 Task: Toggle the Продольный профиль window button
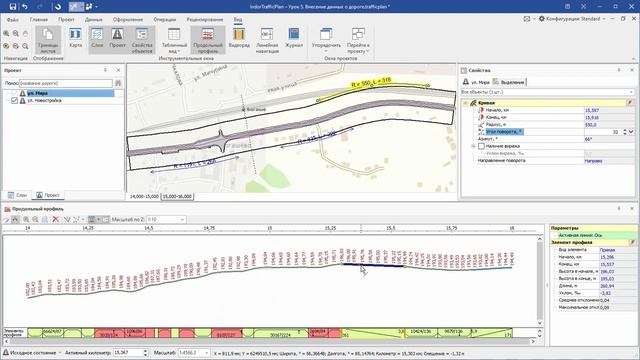(208, 40)
